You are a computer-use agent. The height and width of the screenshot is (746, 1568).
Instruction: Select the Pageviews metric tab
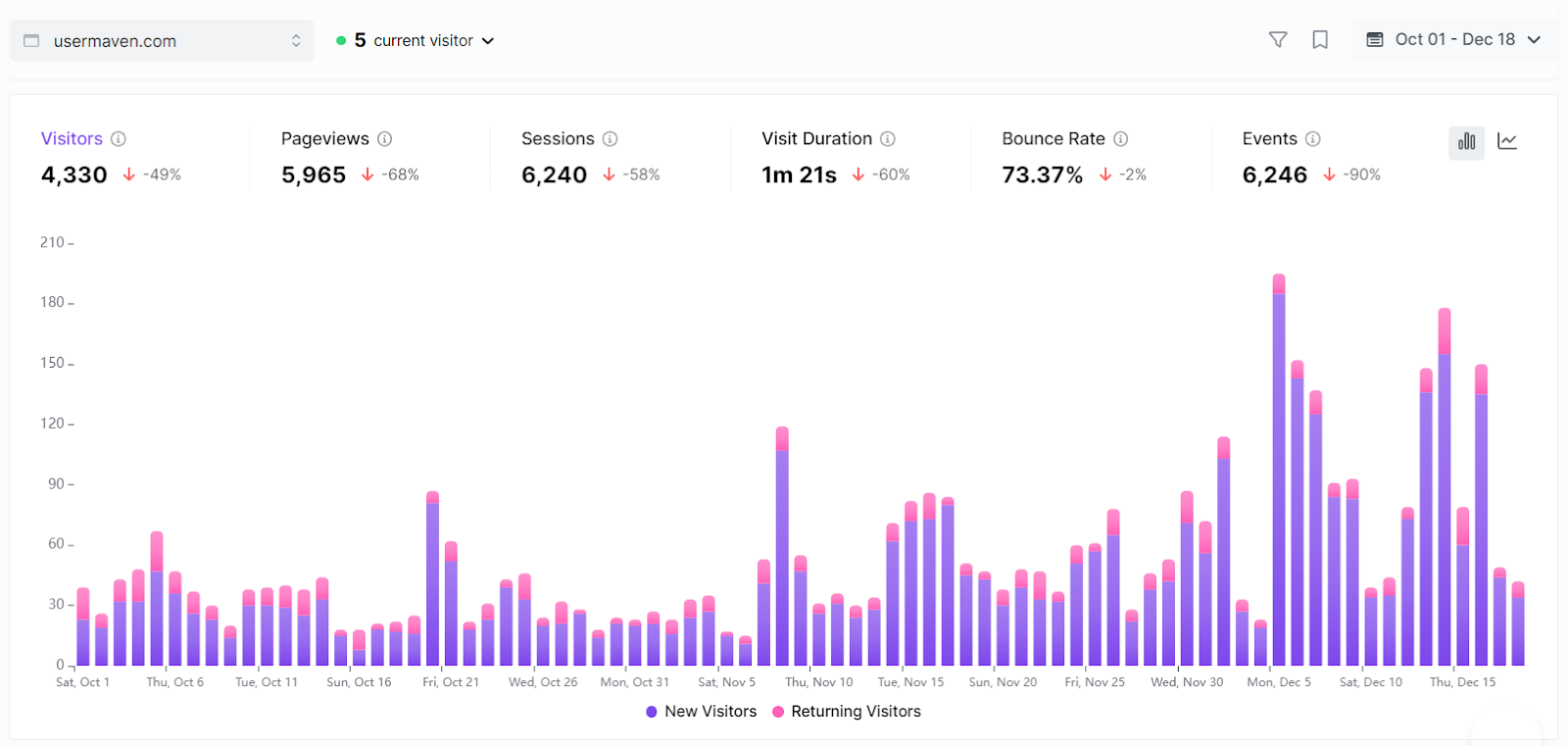tap(350, 157)
